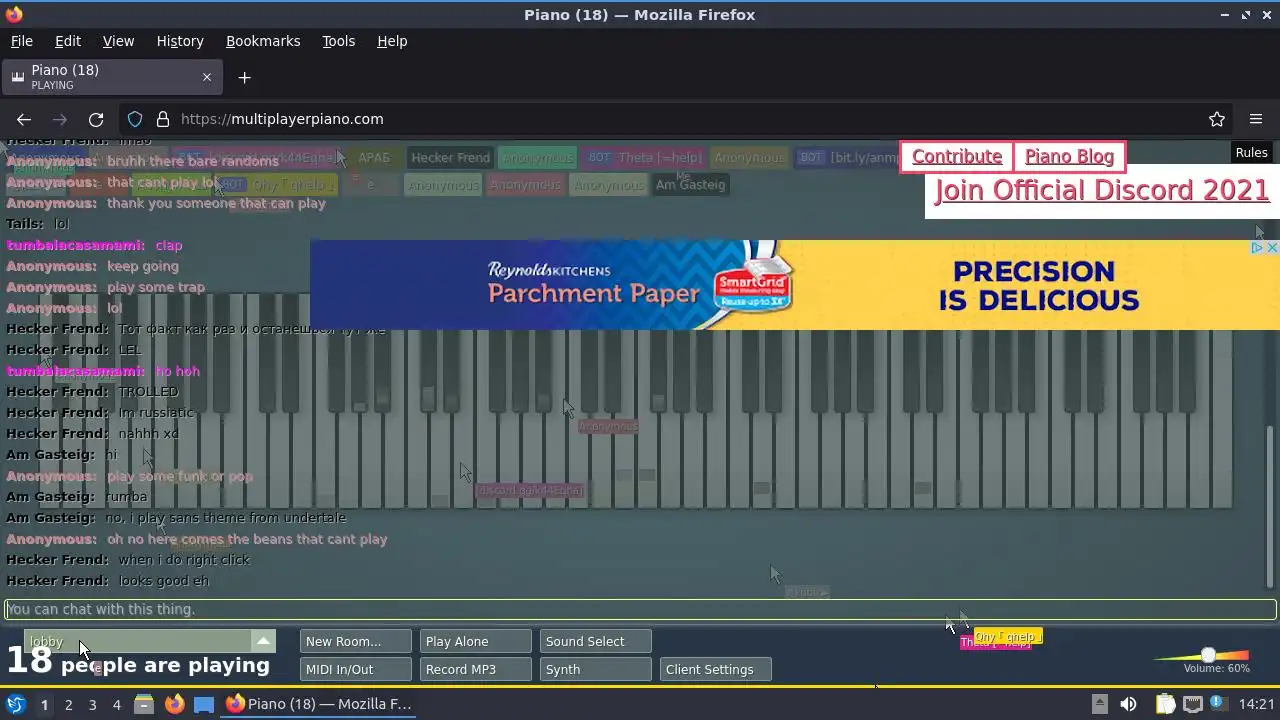Screen dimensions: 1280x720
Task: Open the system start menu icon in the taskbar
Action: click(x=16, y=704)
